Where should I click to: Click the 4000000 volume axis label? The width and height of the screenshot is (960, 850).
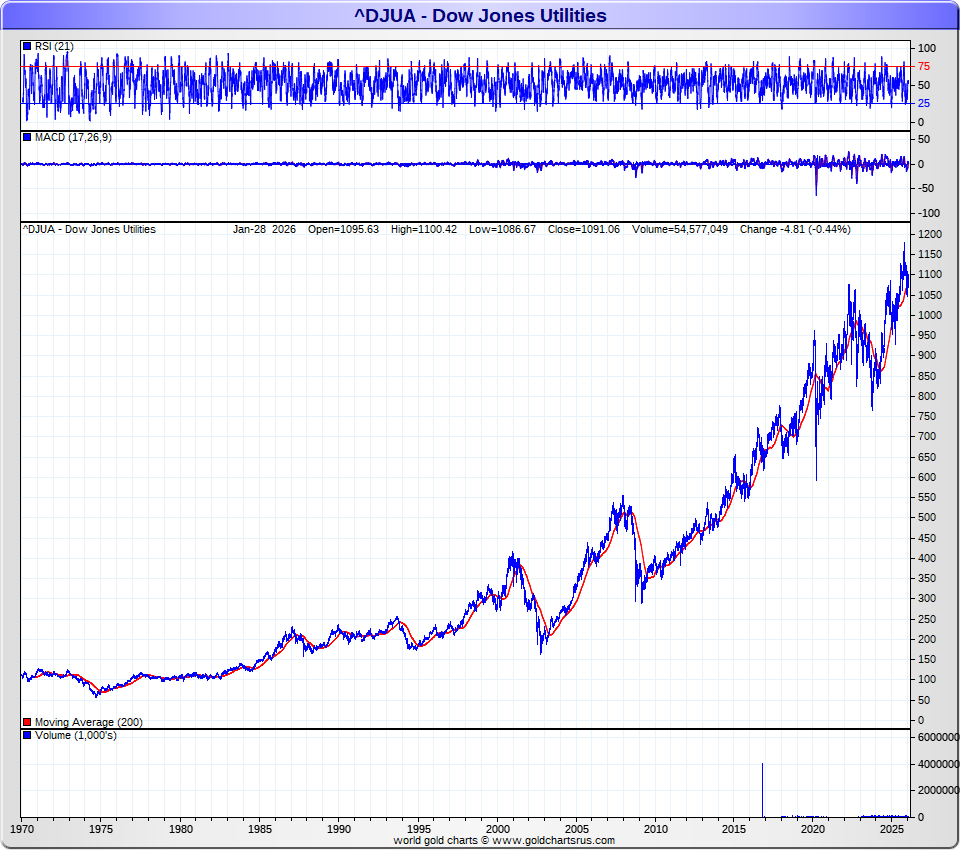point(938,764)
